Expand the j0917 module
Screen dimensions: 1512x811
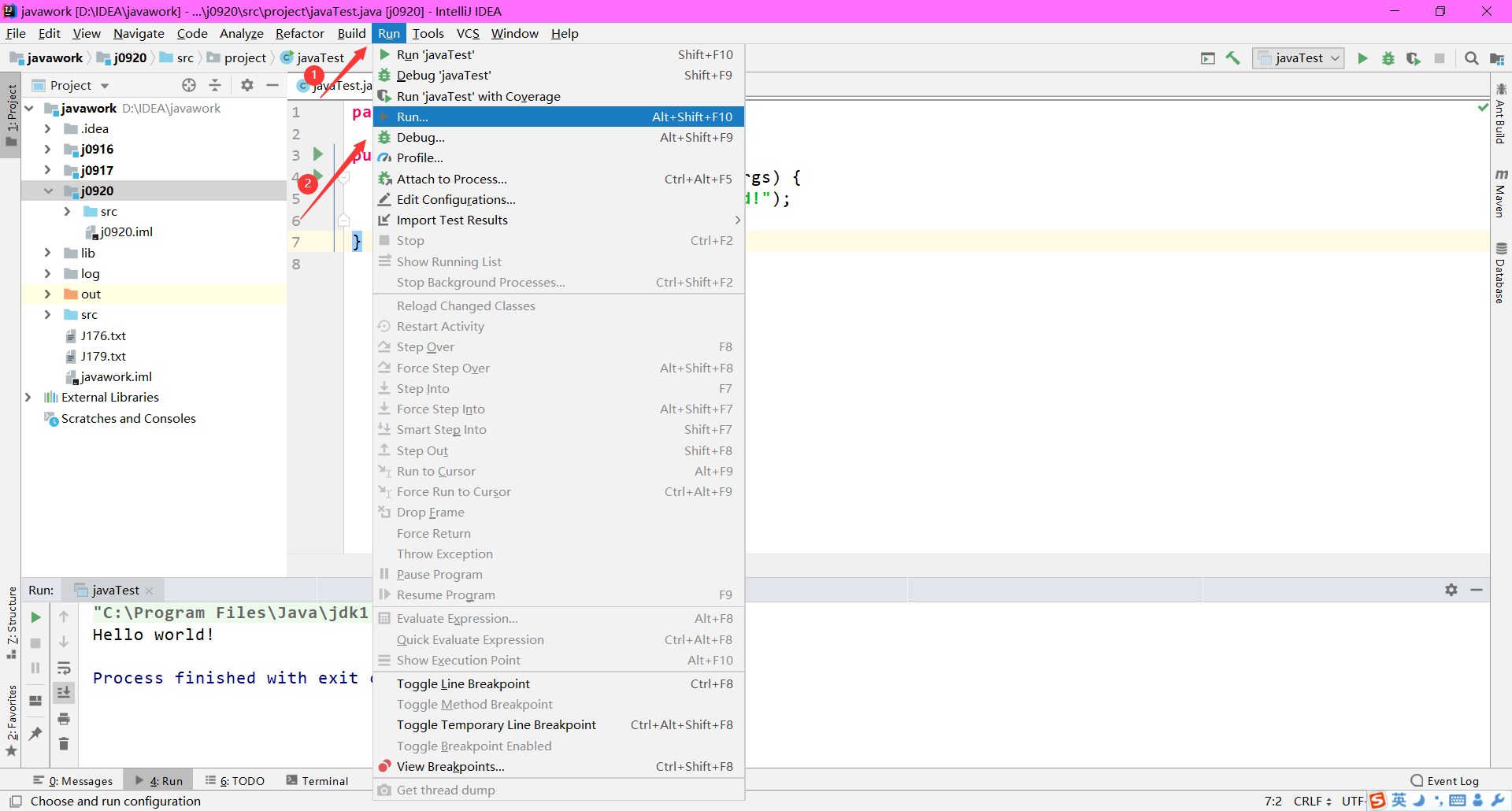47,170
